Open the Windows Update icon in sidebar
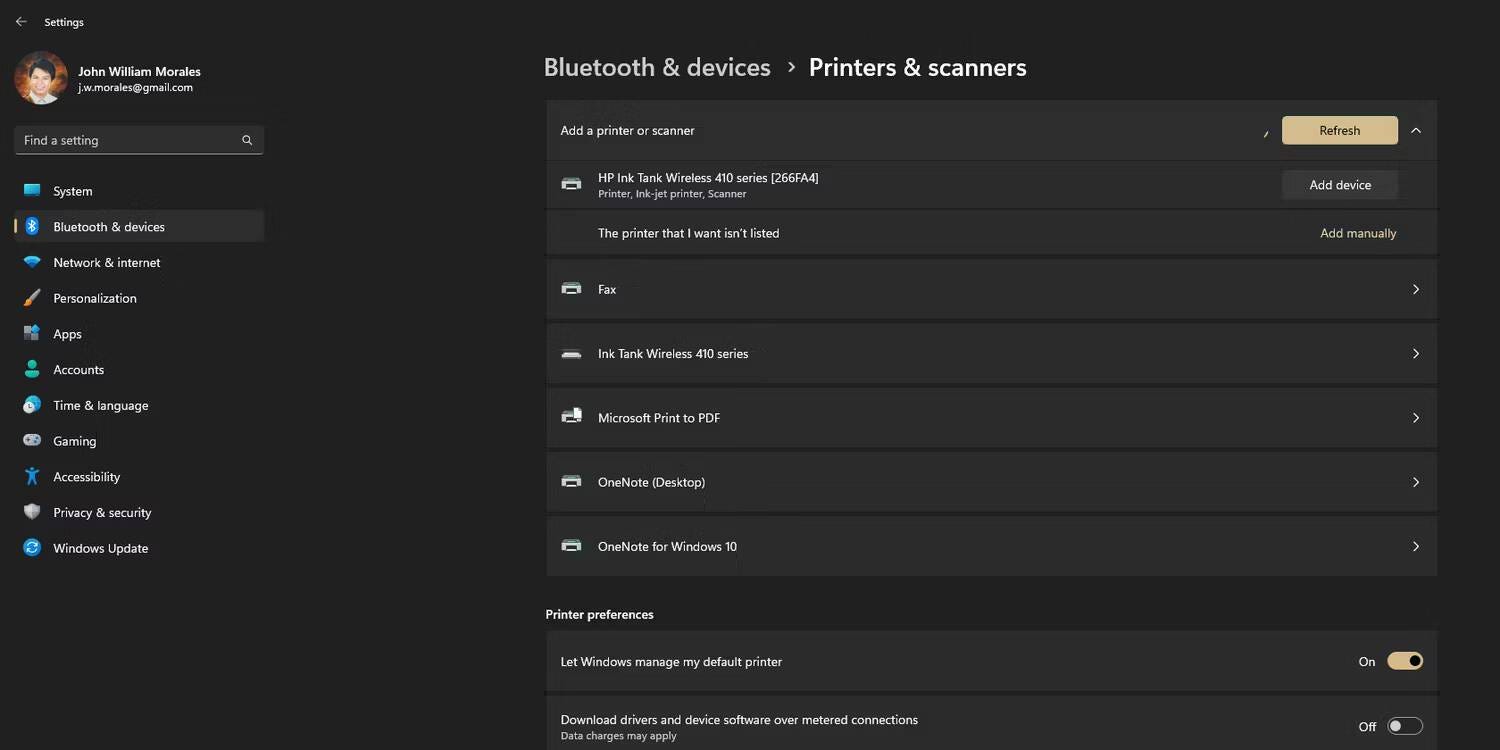Screen dimensions: 1500x750 point(32,548)
